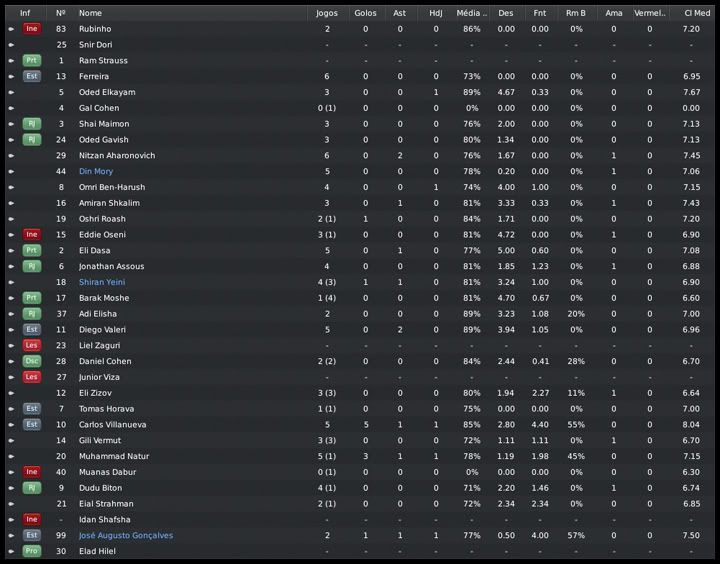The image size is (720, 564).
Task: Sort players by the Nome column header
Action: pyautogui.click(x=90, y=13)
